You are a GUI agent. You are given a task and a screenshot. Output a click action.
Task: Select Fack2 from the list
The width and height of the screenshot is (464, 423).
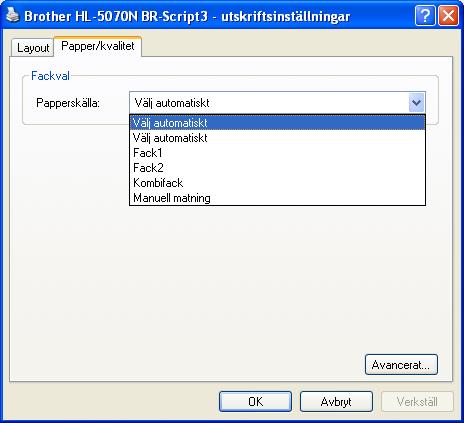(x=277, y=168)
